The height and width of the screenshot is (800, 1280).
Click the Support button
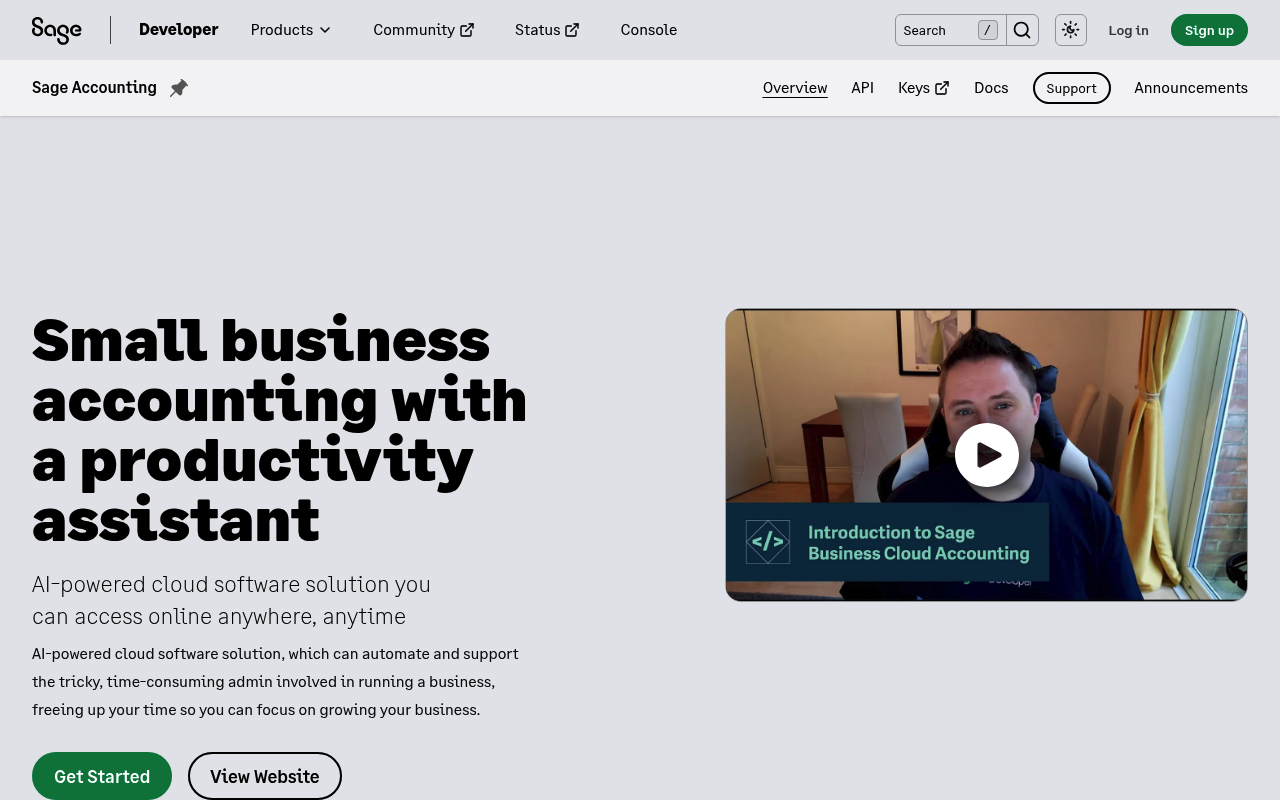pyautogui.click(x=1072, y=88)
